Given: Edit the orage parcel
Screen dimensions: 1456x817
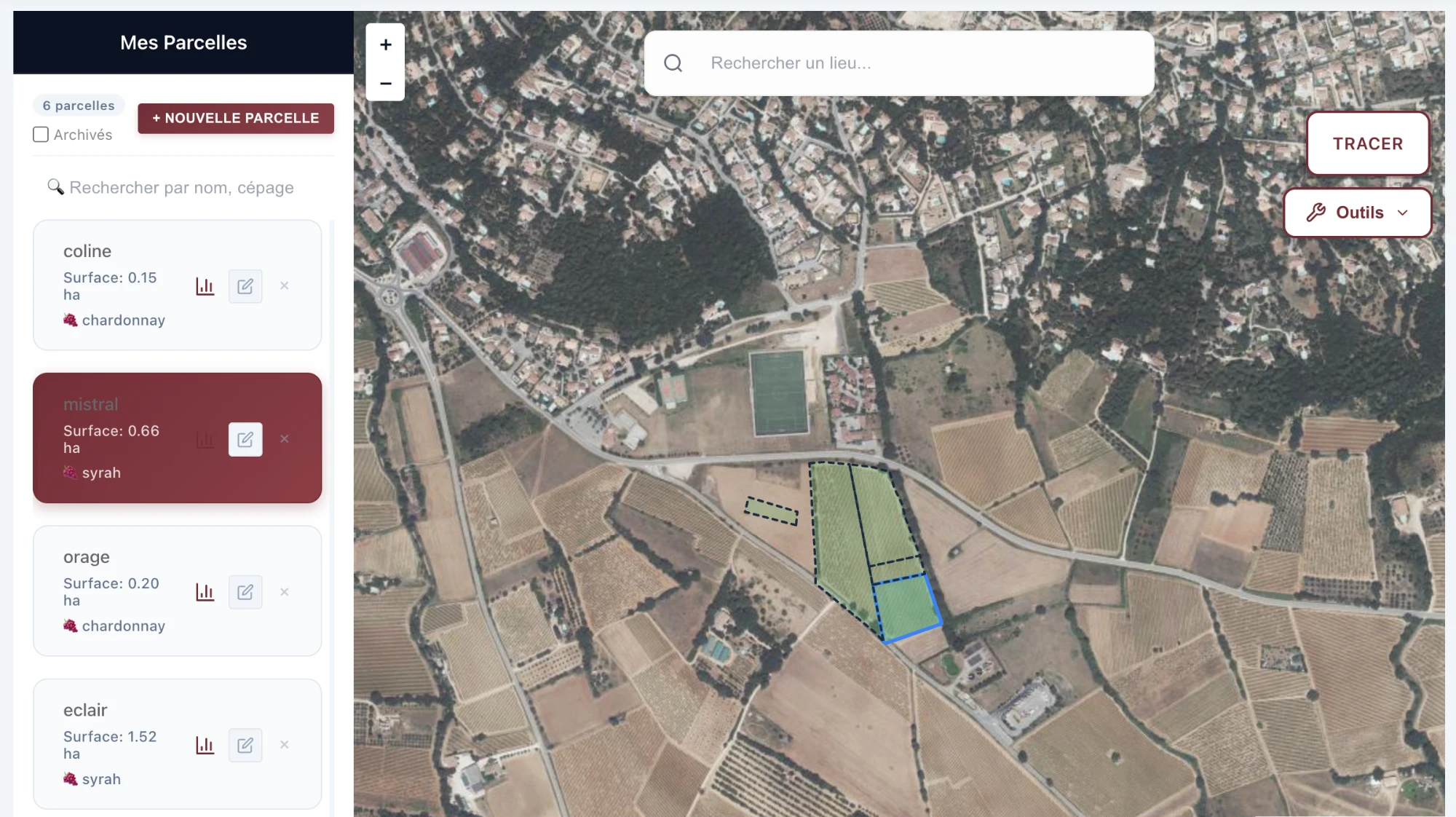Looking at the screenshot, I should click(x=245, y=592).
